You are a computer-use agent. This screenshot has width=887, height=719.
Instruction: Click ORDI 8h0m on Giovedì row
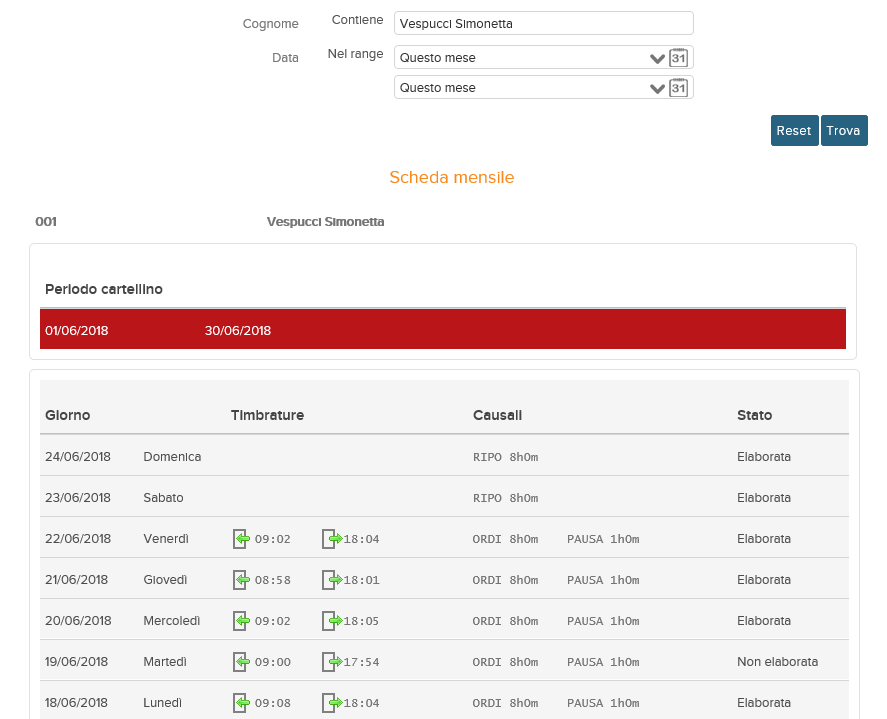tap(506, 580)
